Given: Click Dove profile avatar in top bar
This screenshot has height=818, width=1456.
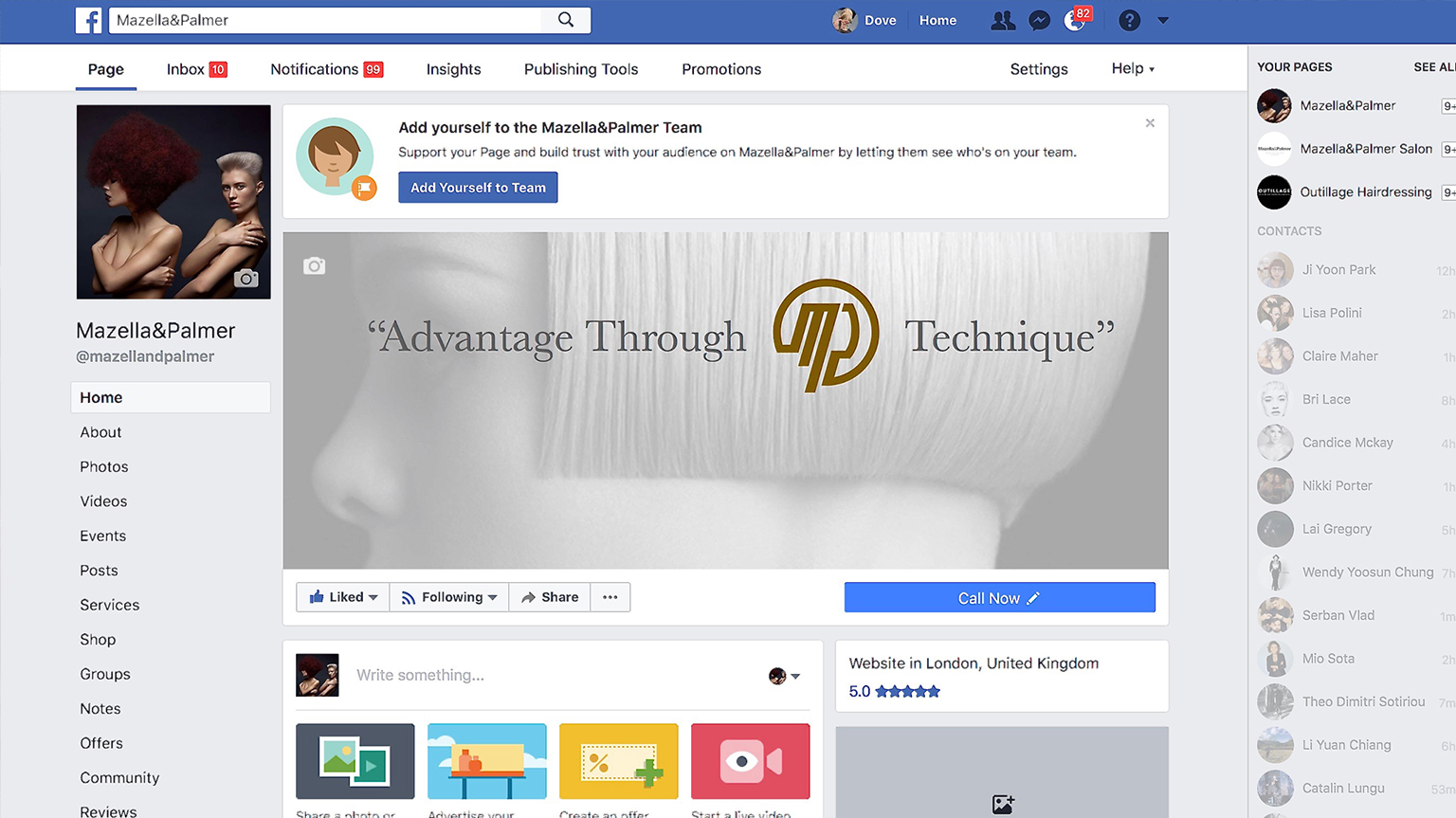Looking at the screenshot, I should [x=845, y=20].
